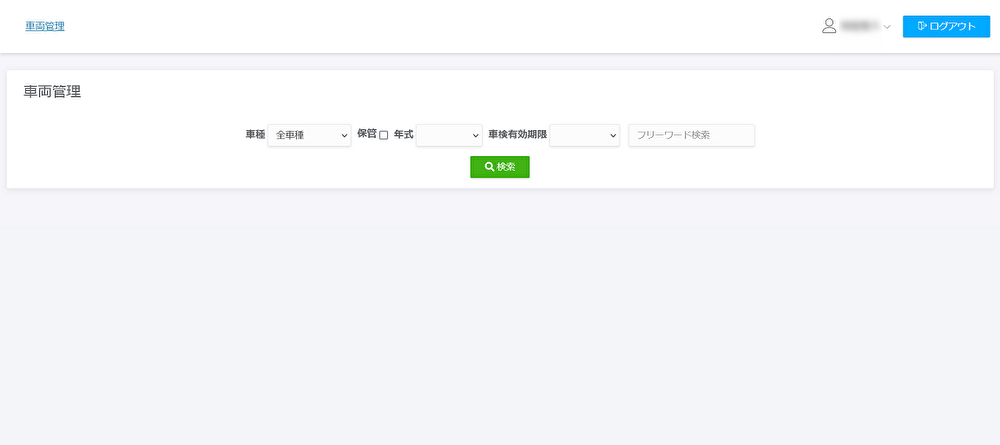This screenshot has width=1000, height=445.
Task: Click the blurred username in the header
Action: pos(859,26)
